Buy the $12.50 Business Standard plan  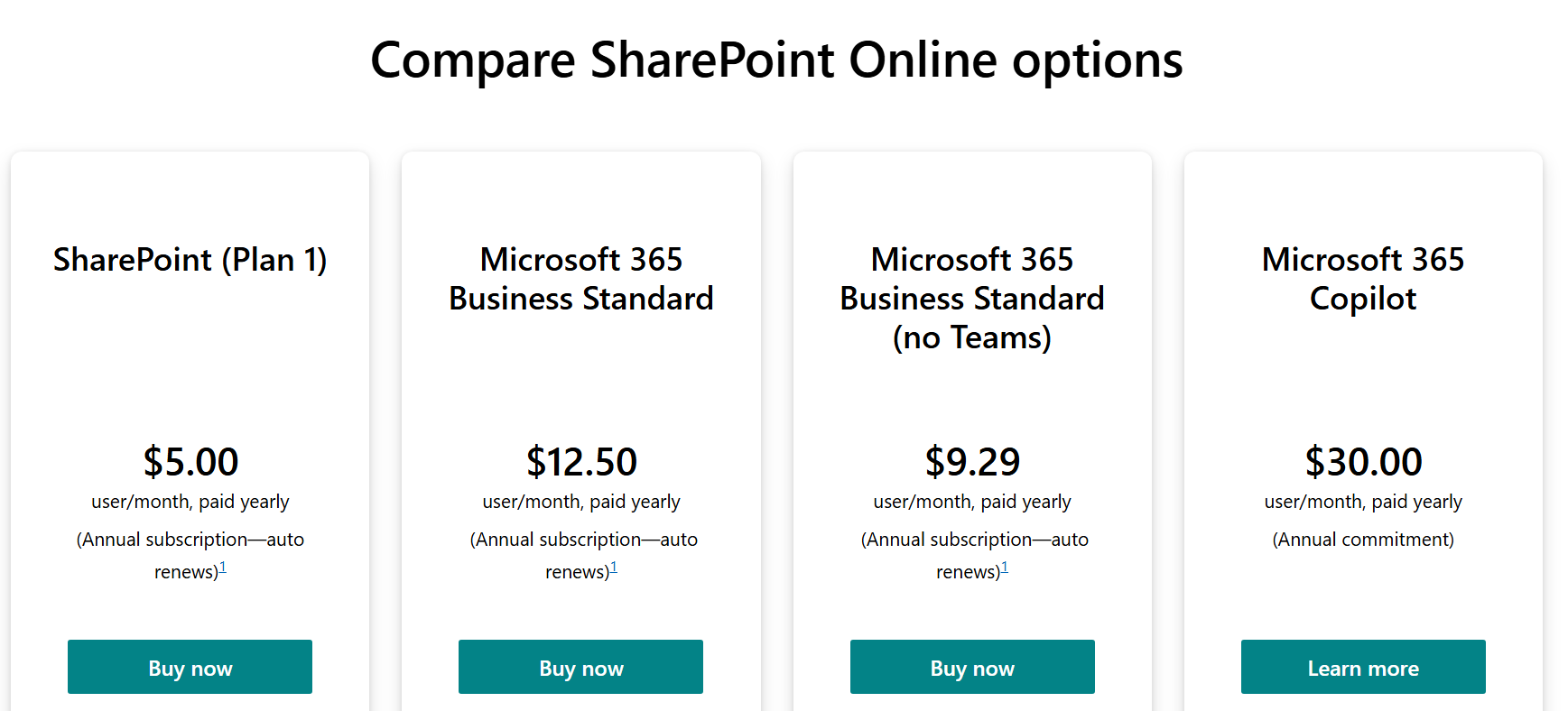(580, 668)
